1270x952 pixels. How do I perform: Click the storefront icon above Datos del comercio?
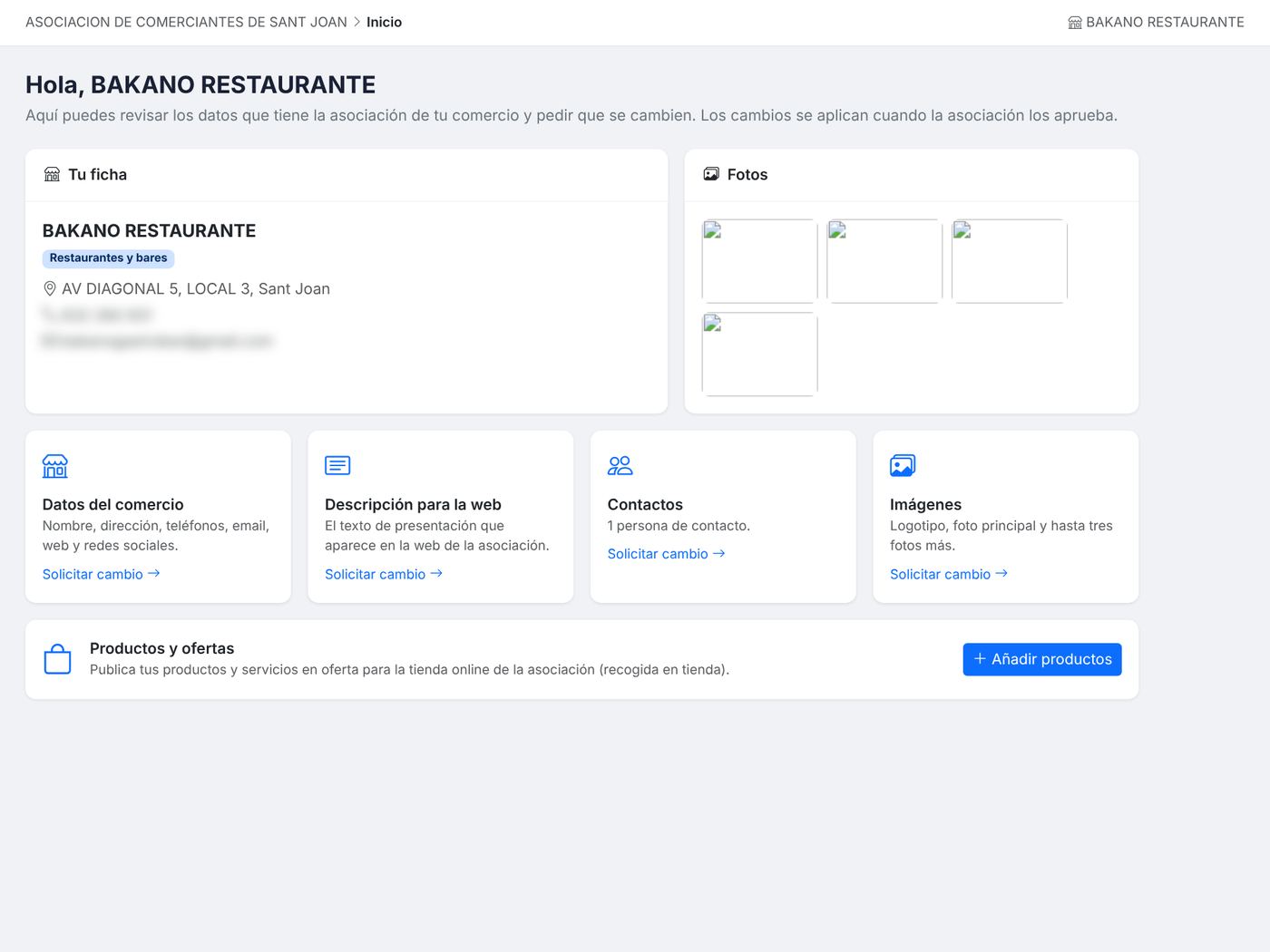point(55,466)
